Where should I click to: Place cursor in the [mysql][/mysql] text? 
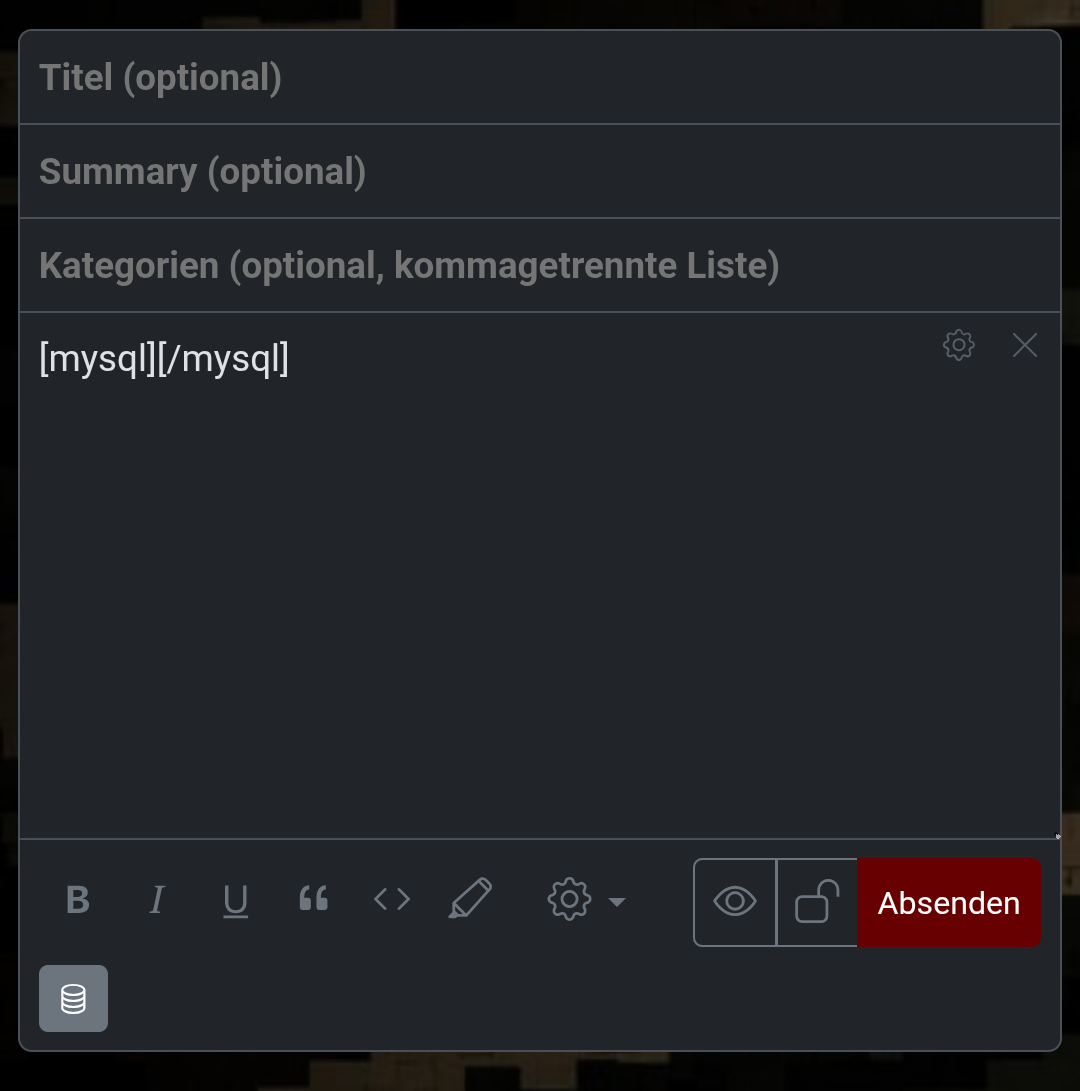tap(164, 358)
